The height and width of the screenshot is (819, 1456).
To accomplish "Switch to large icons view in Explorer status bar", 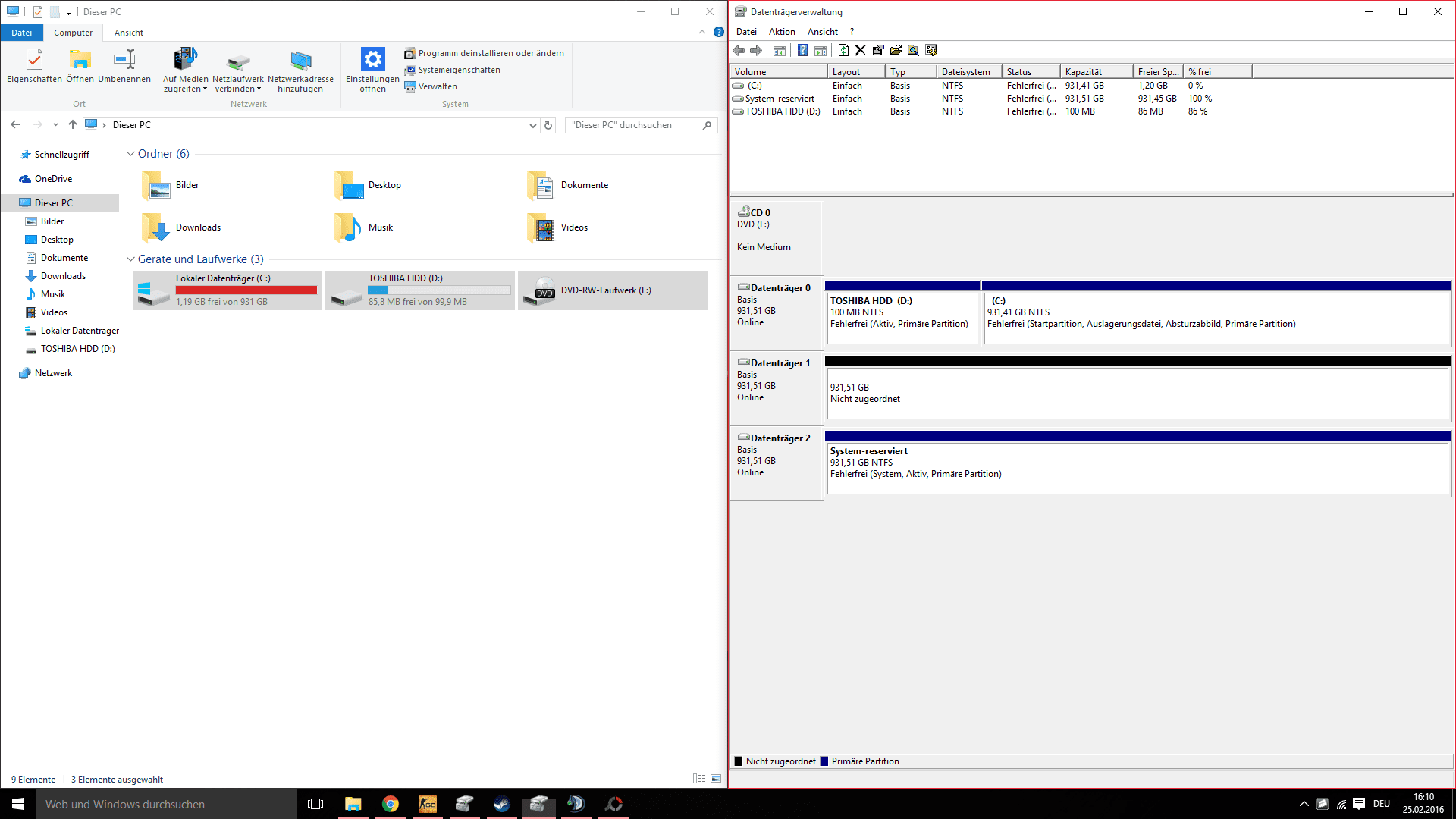I will pyautogui.click(x=716, y=779).
